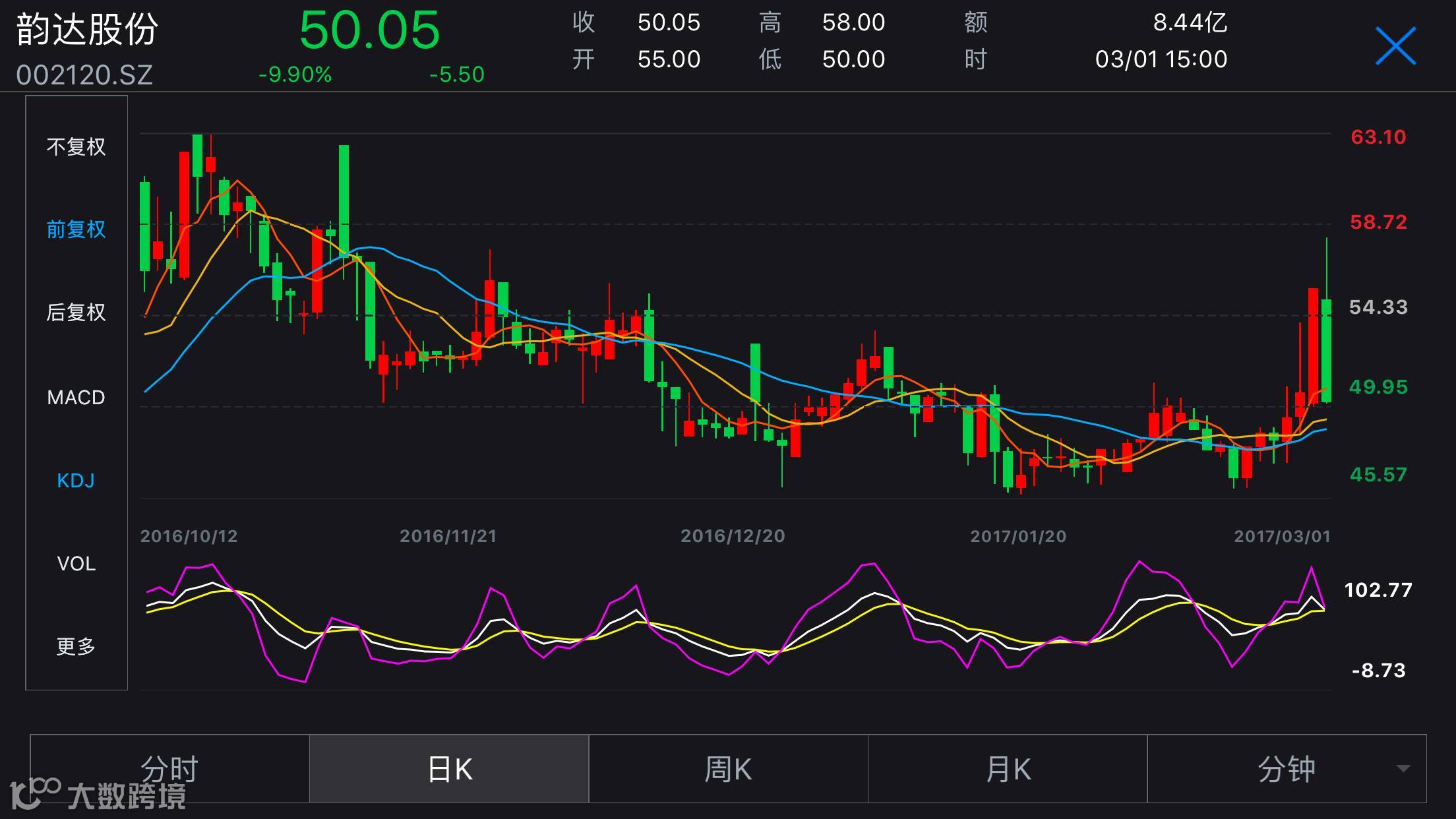Viewport: 1456px width, 819px height.
Task: Show VOL volume indicator
Action: (76, 564)
